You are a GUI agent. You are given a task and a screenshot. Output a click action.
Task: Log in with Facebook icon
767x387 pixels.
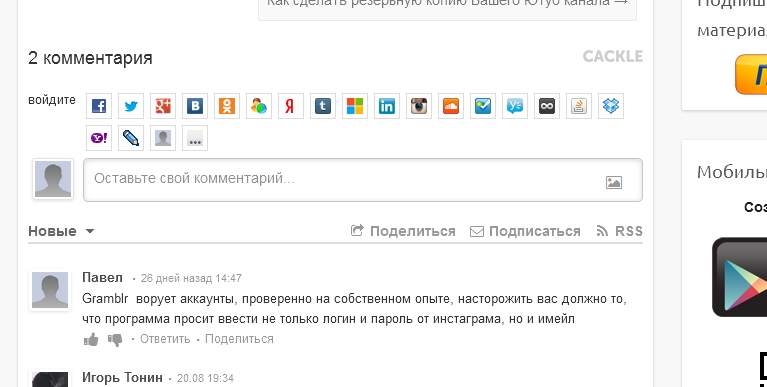pyautogui.click(x=99, y=106)
